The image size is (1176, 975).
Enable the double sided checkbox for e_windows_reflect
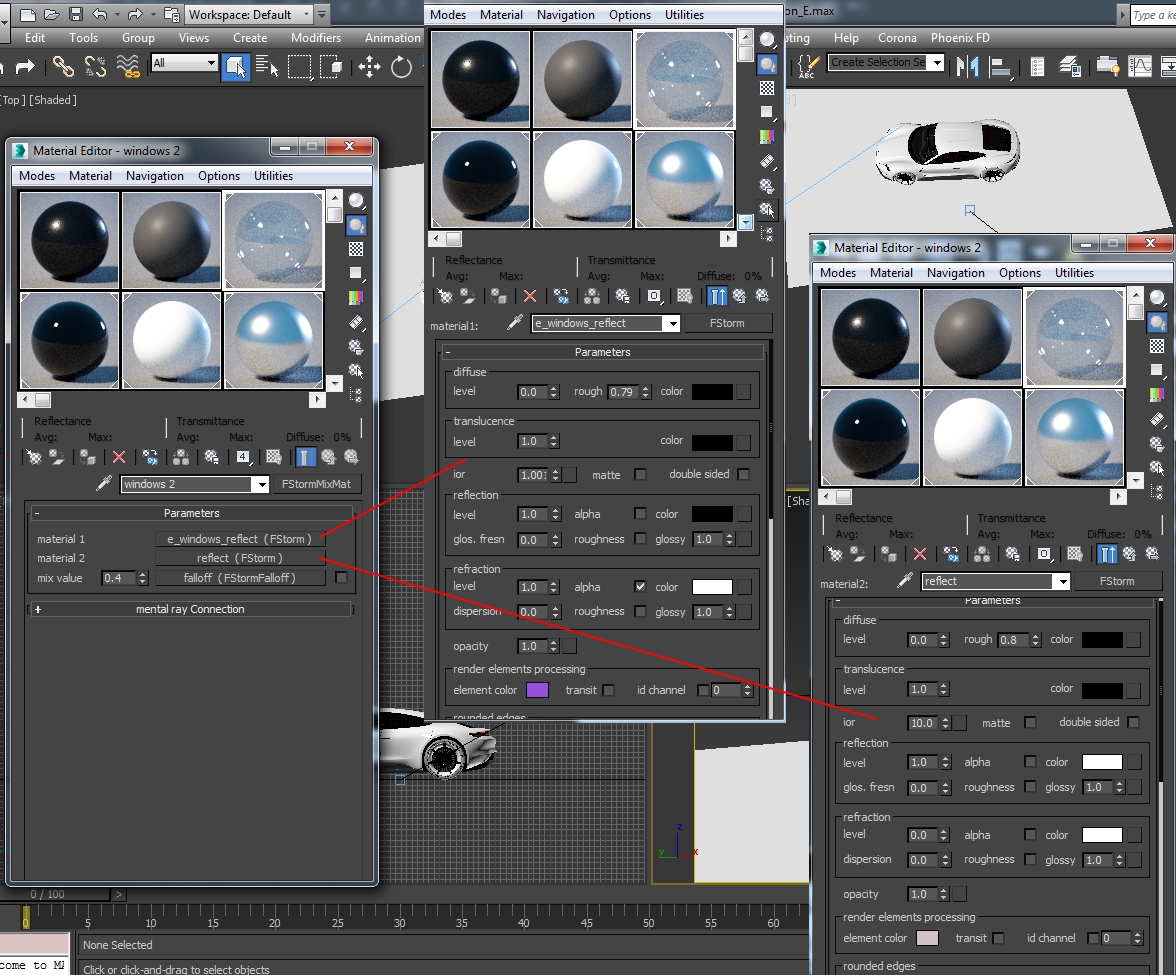[742, 474]
